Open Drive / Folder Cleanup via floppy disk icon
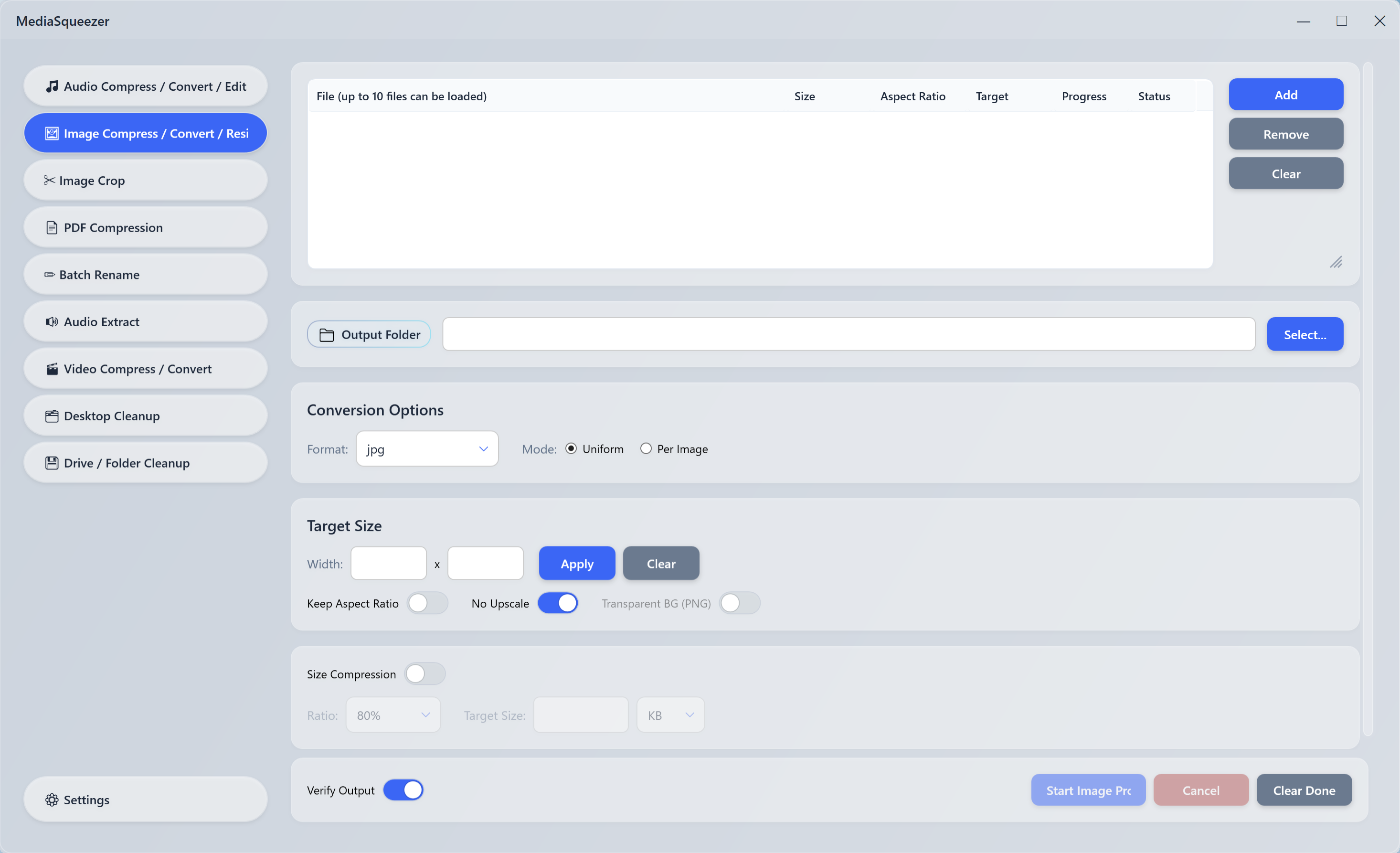The width and height of the screenshot is (1400, 853). point(51,463)
